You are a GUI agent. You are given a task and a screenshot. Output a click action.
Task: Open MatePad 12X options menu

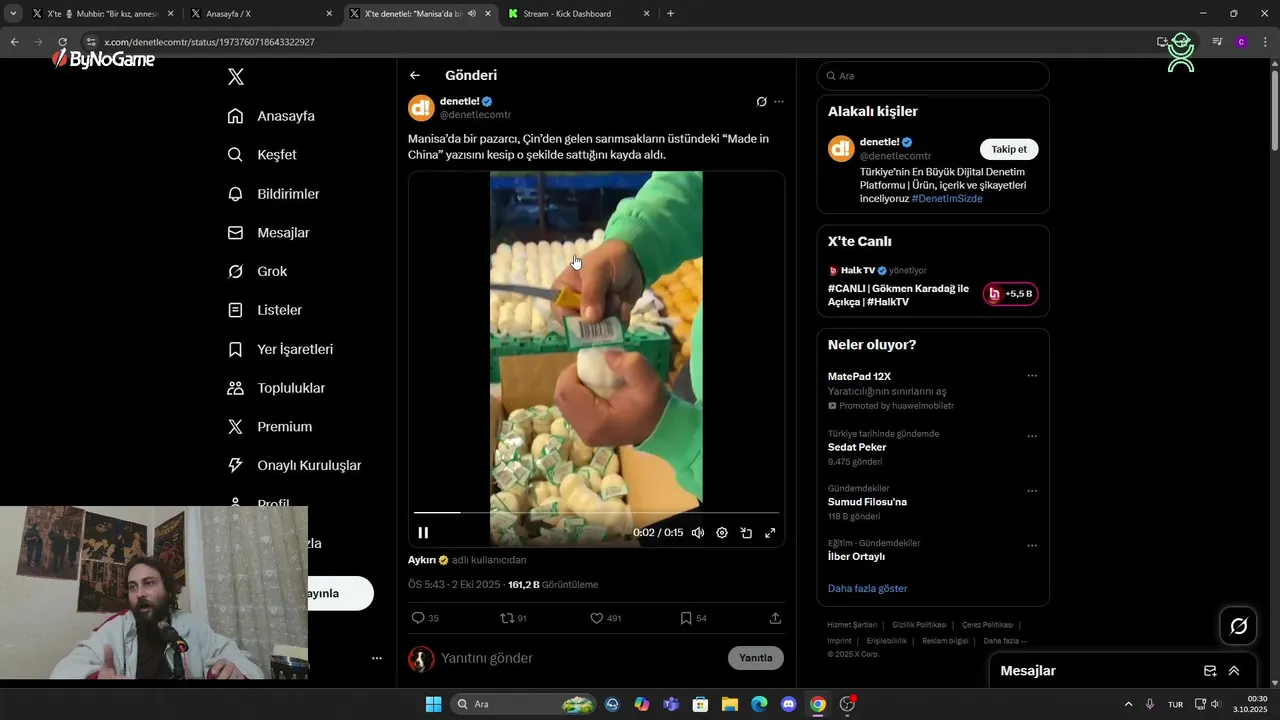(x=1032, y=376)
